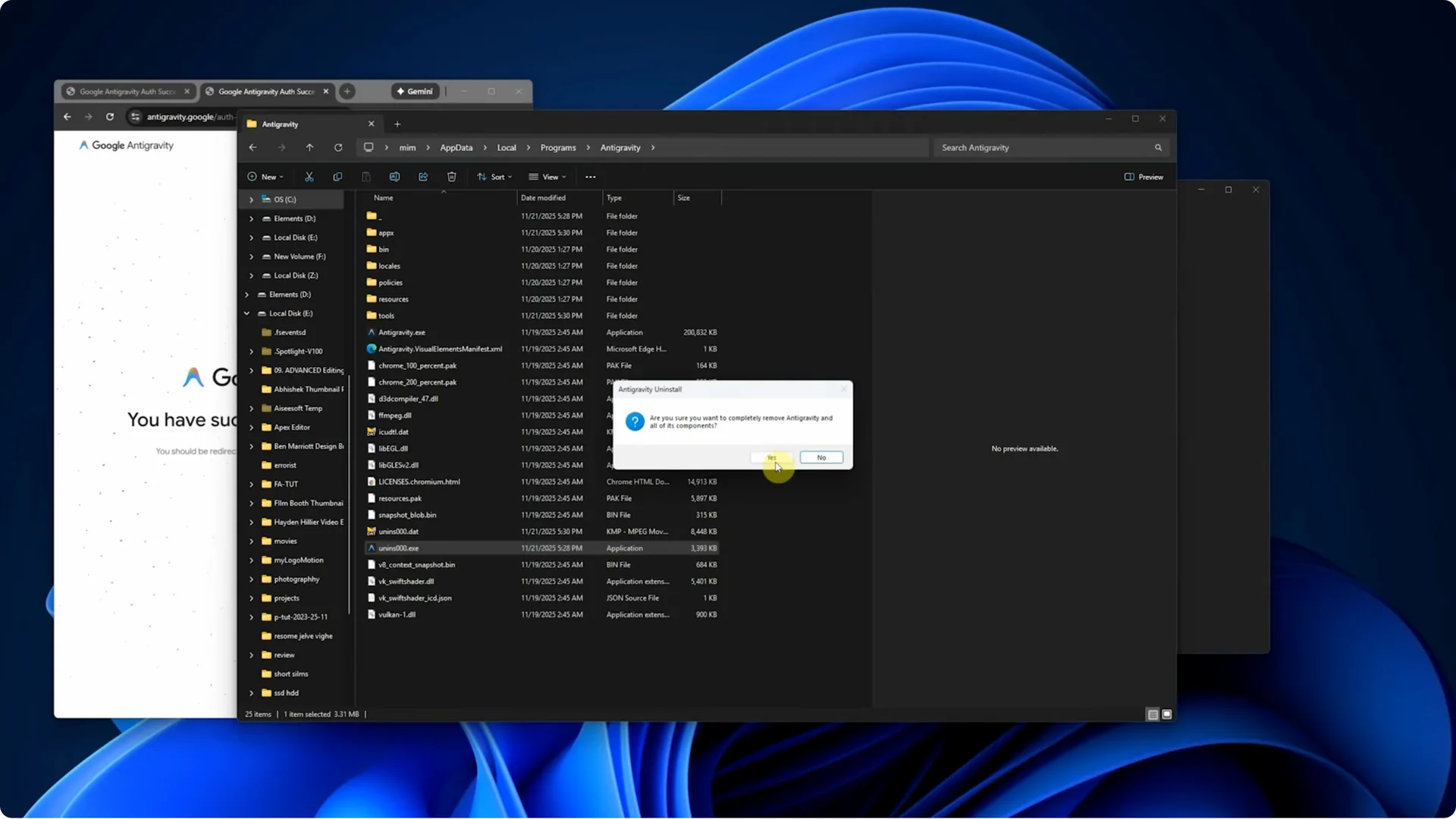Image resolution: width=1456 pixels, height=819 pixels.
Task: Toggle the Preview pane button
Action: point(1144,177)
